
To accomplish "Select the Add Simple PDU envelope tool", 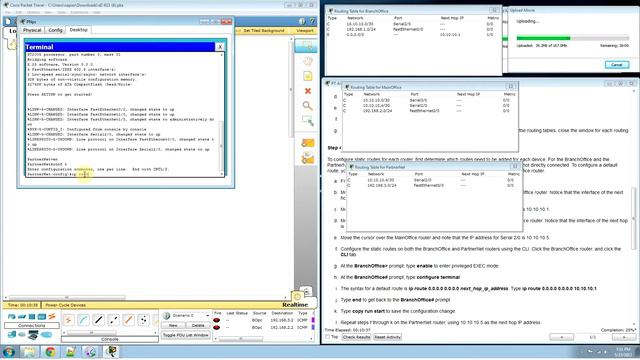I will [308, 143].
